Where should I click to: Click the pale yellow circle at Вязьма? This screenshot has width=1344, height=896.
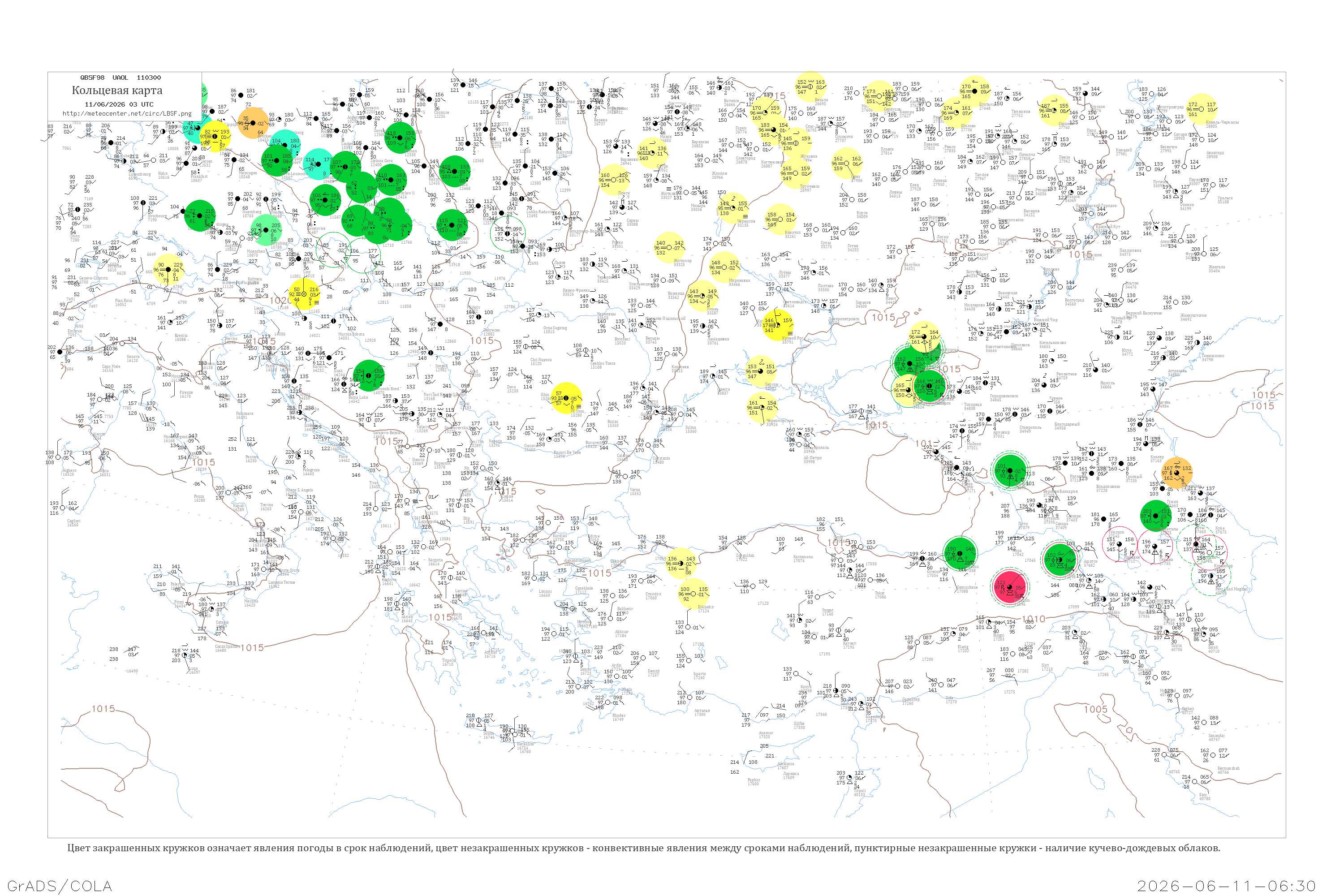pyautogui.click(x=810, y=87)
